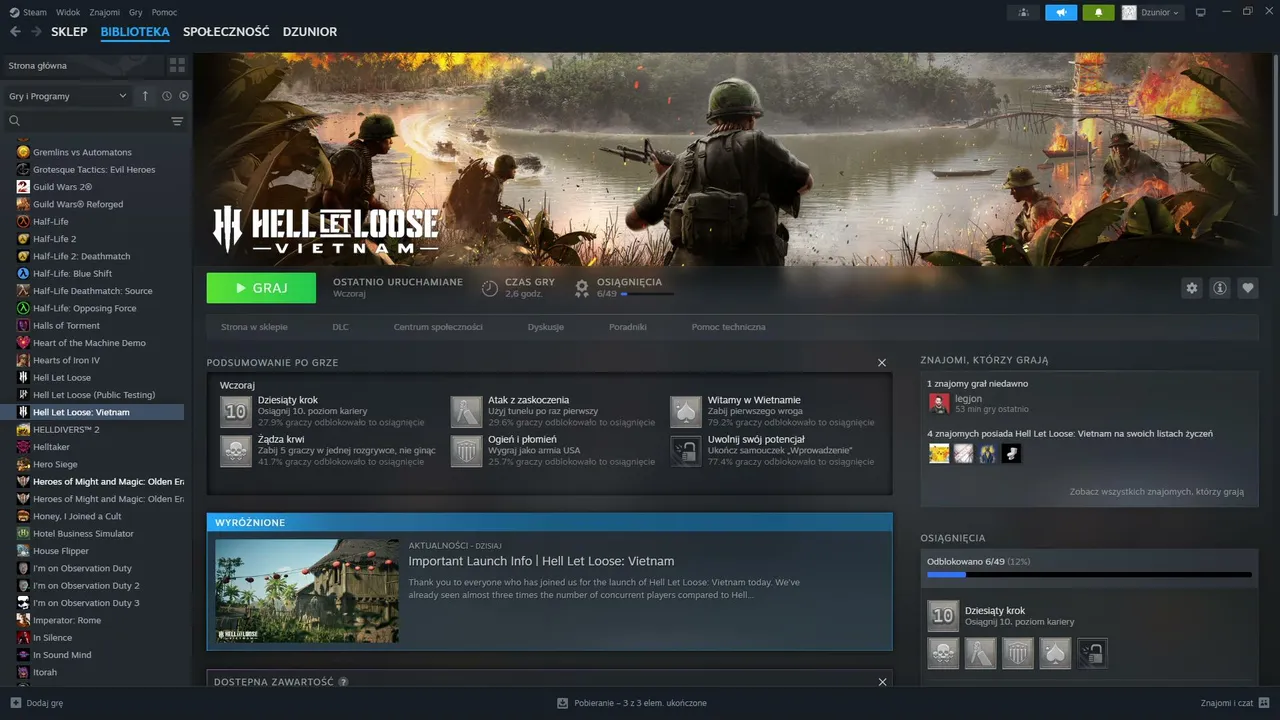Open advanced library filter options
Viewport: 1280px width, 720px height.
click(x=177, y=121)
